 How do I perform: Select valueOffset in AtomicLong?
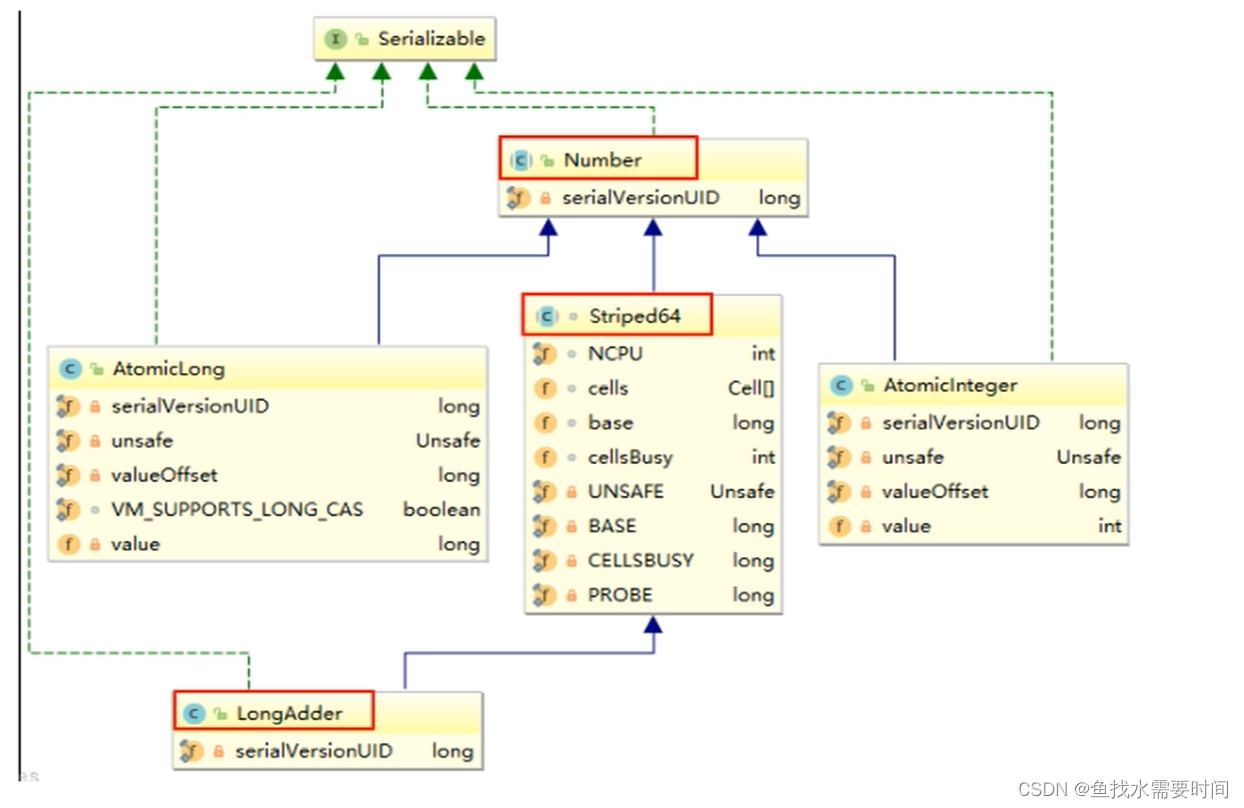(x=165, y=475)
